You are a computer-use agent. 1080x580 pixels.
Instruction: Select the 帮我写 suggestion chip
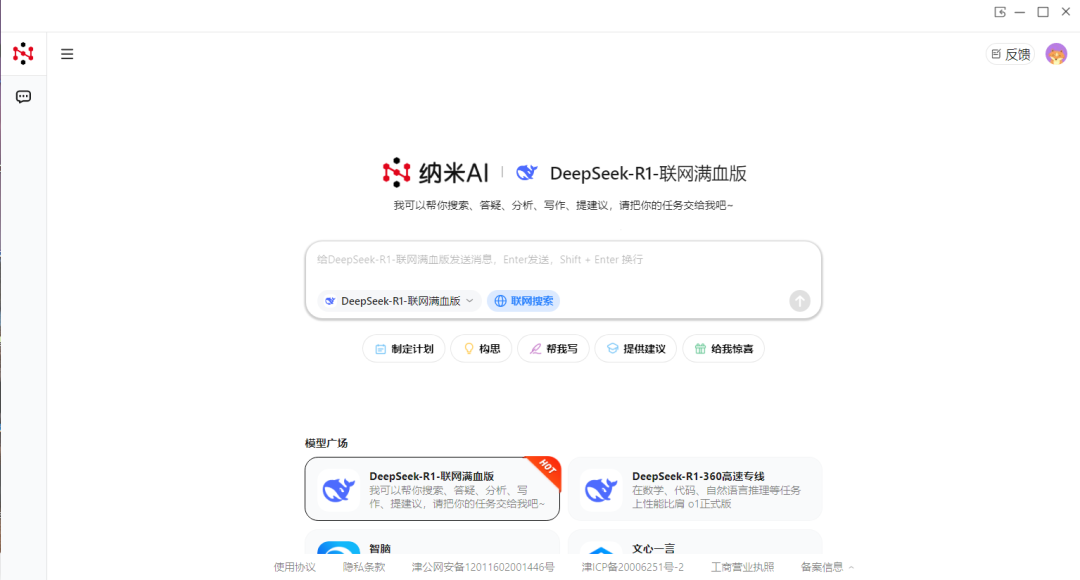click(553, 349)
